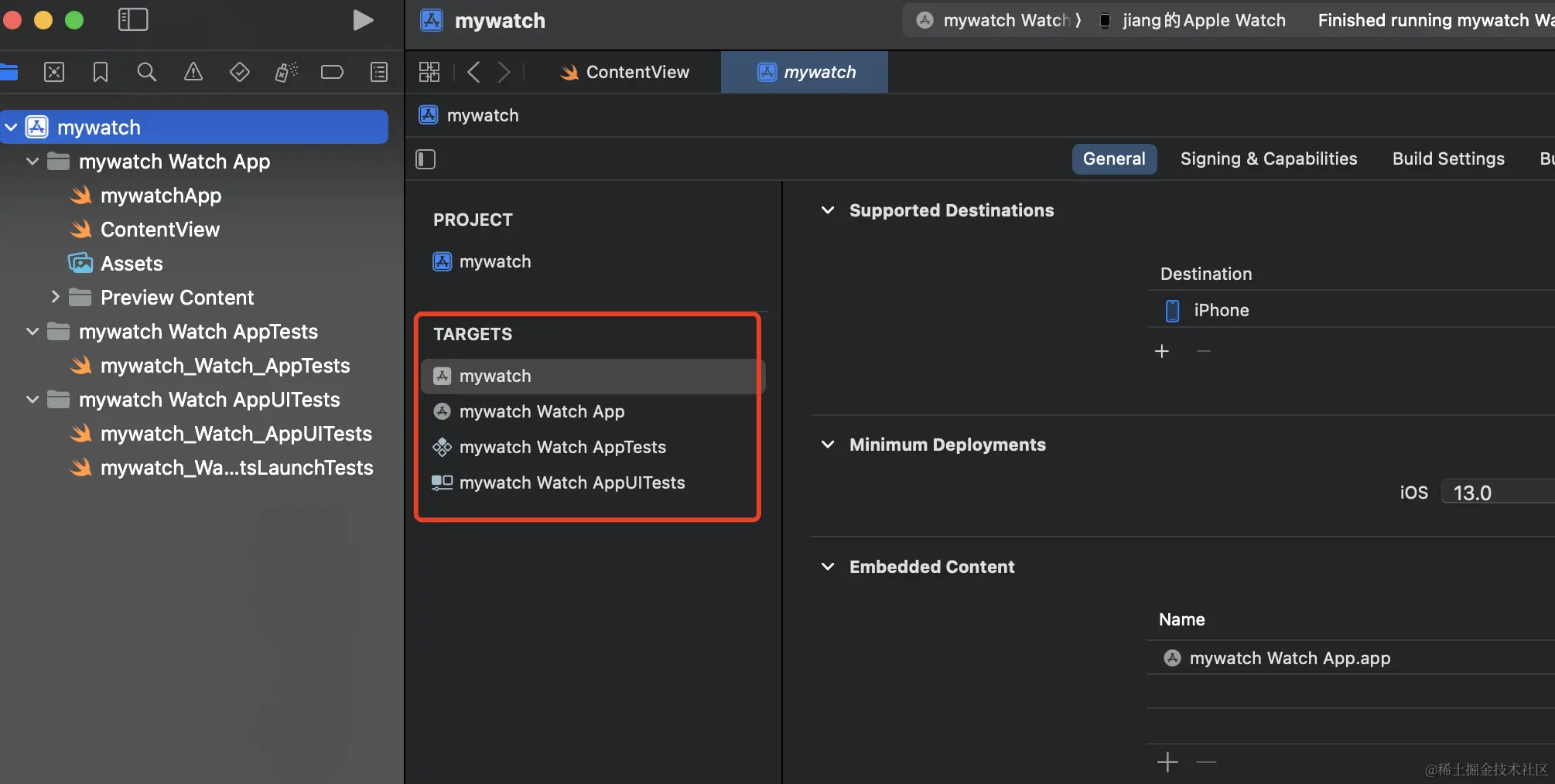This screenshot has width=1555, height=784.
Task: Click the related items grid icon
Action: 429,73
